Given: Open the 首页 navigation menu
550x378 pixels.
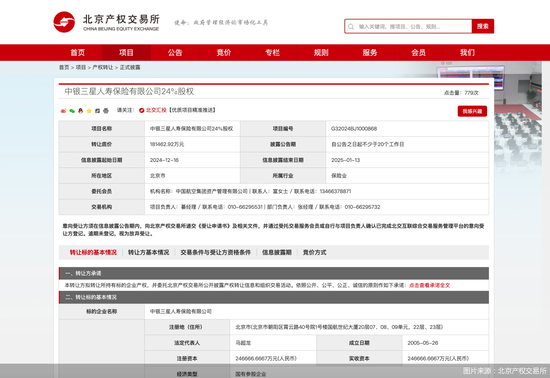Looking at the screenshot, I should click(x=78, y=53).
